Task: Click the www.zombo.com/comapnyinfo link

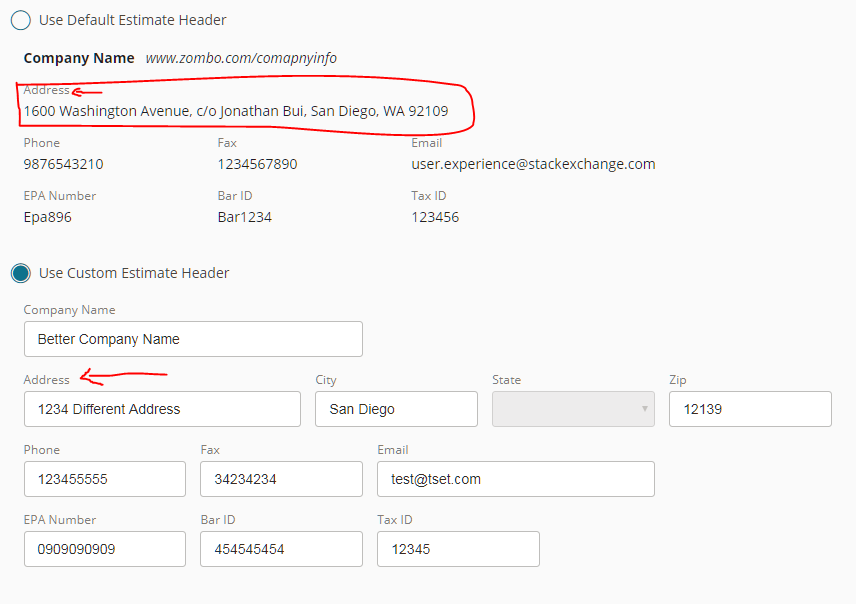Action: pyautogui.click(x=241, y=58)
